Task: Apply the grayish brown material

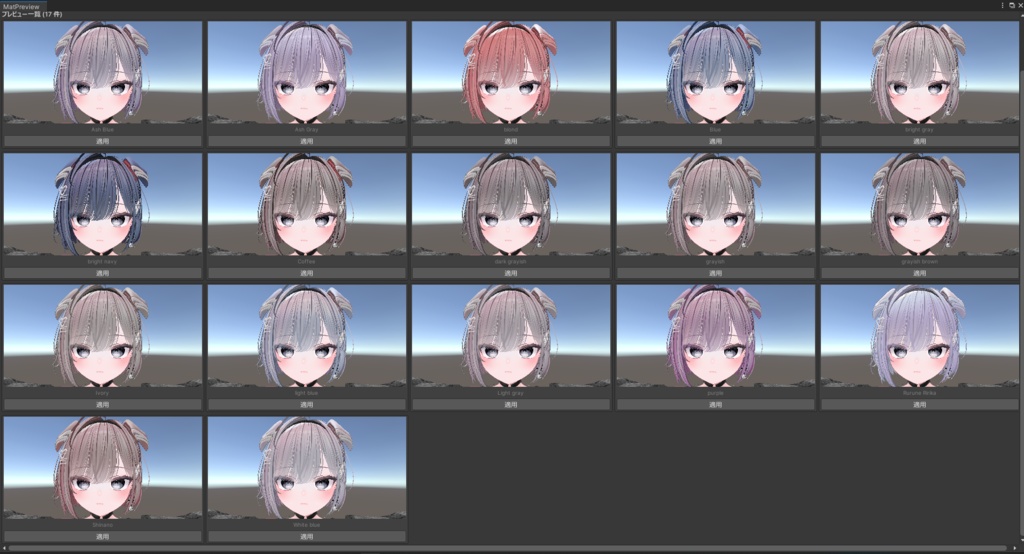Action: click(x=920, y=273)
